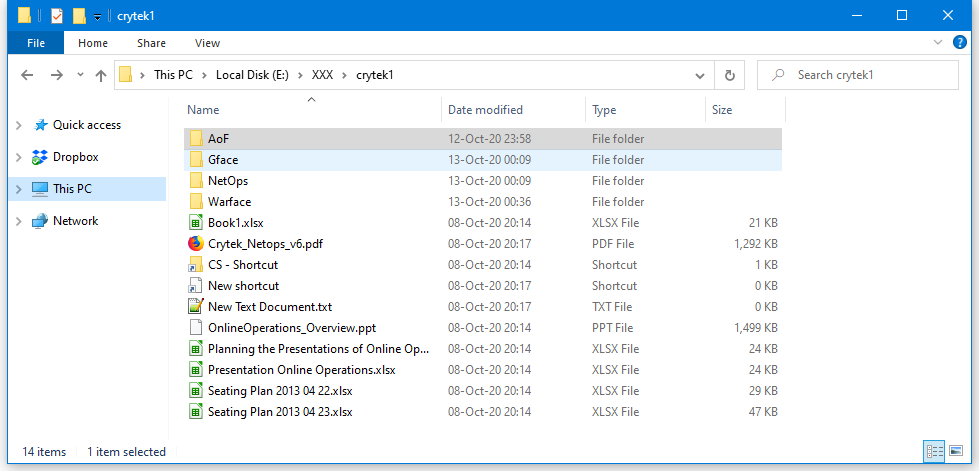Click the New Text Document.txt icon
The width and height of the screenshot is (979, 471).
coord(196,307)
